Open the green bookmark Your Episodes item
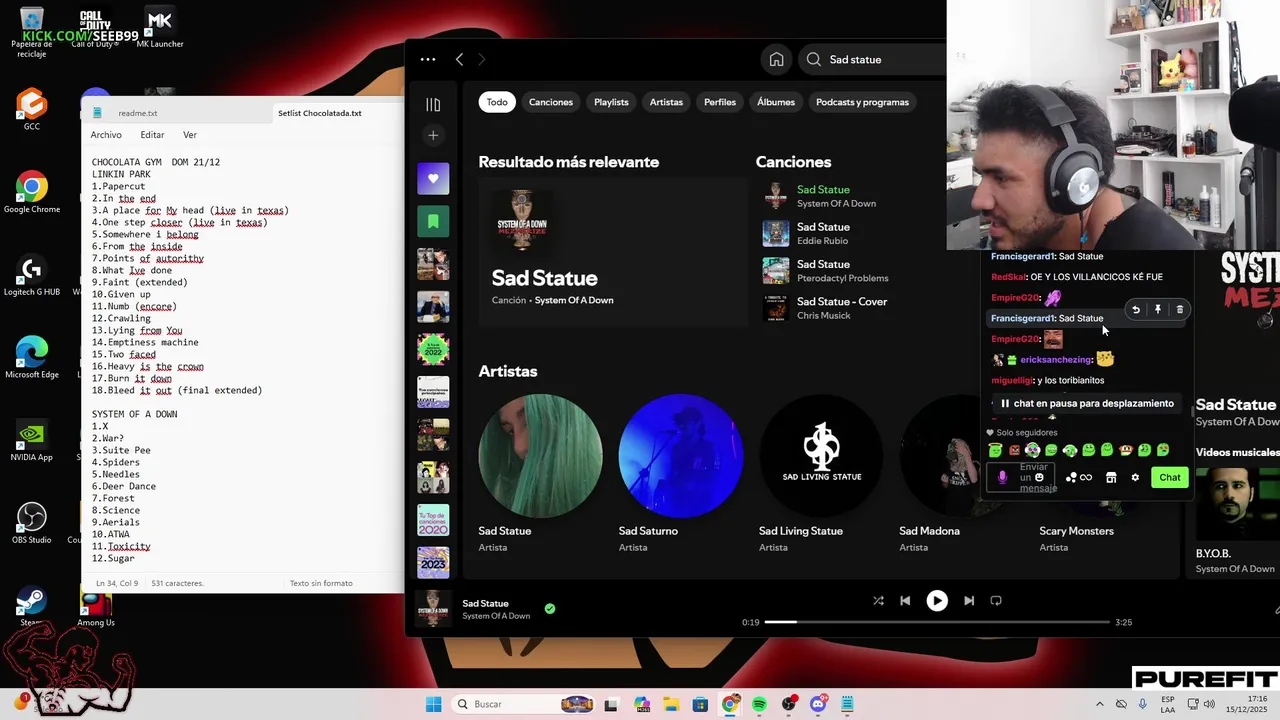This screenshot has height=720, width=1280. (x=433, y=221)
